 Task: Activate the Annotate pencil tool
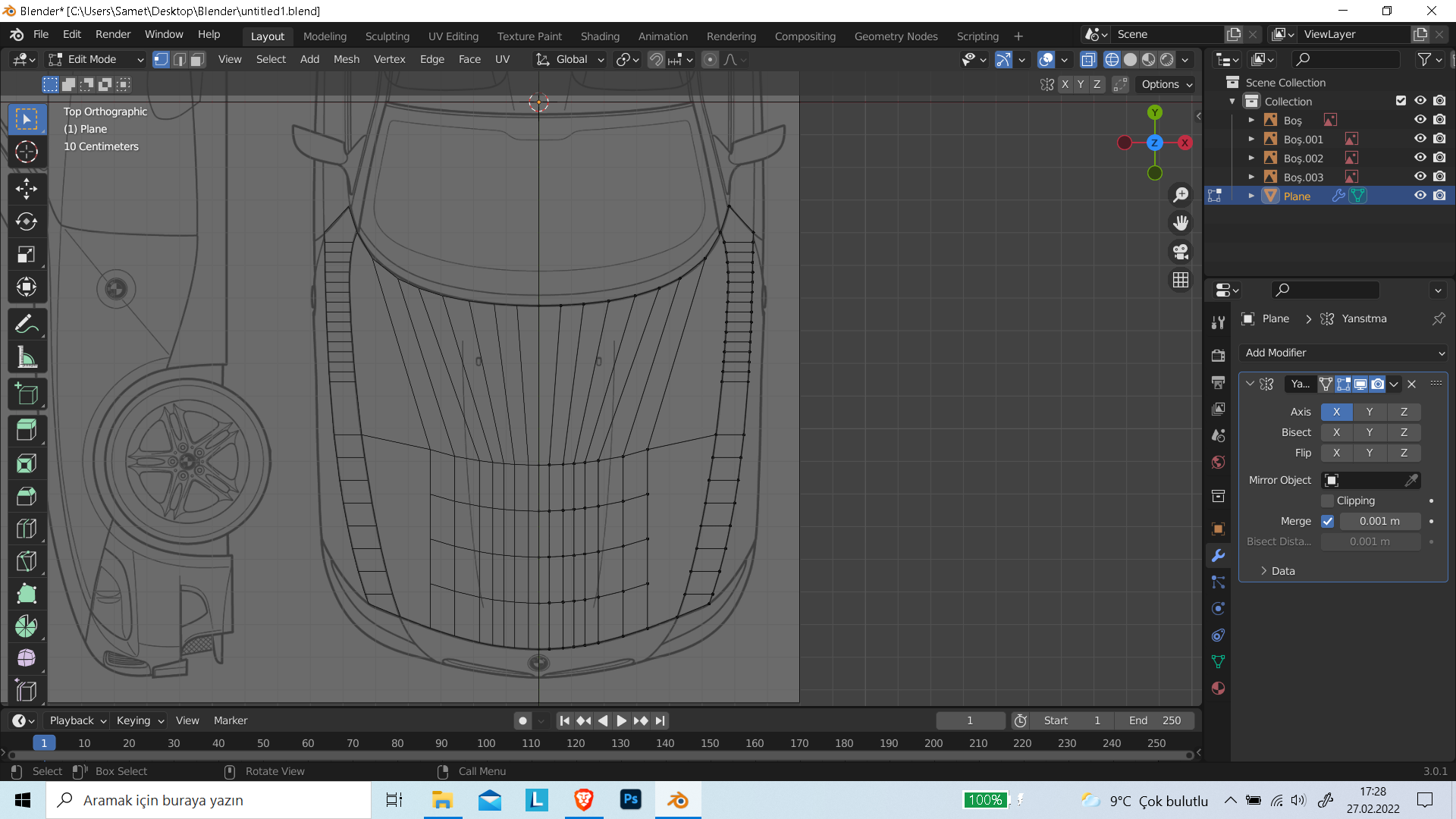click(27, 325)
